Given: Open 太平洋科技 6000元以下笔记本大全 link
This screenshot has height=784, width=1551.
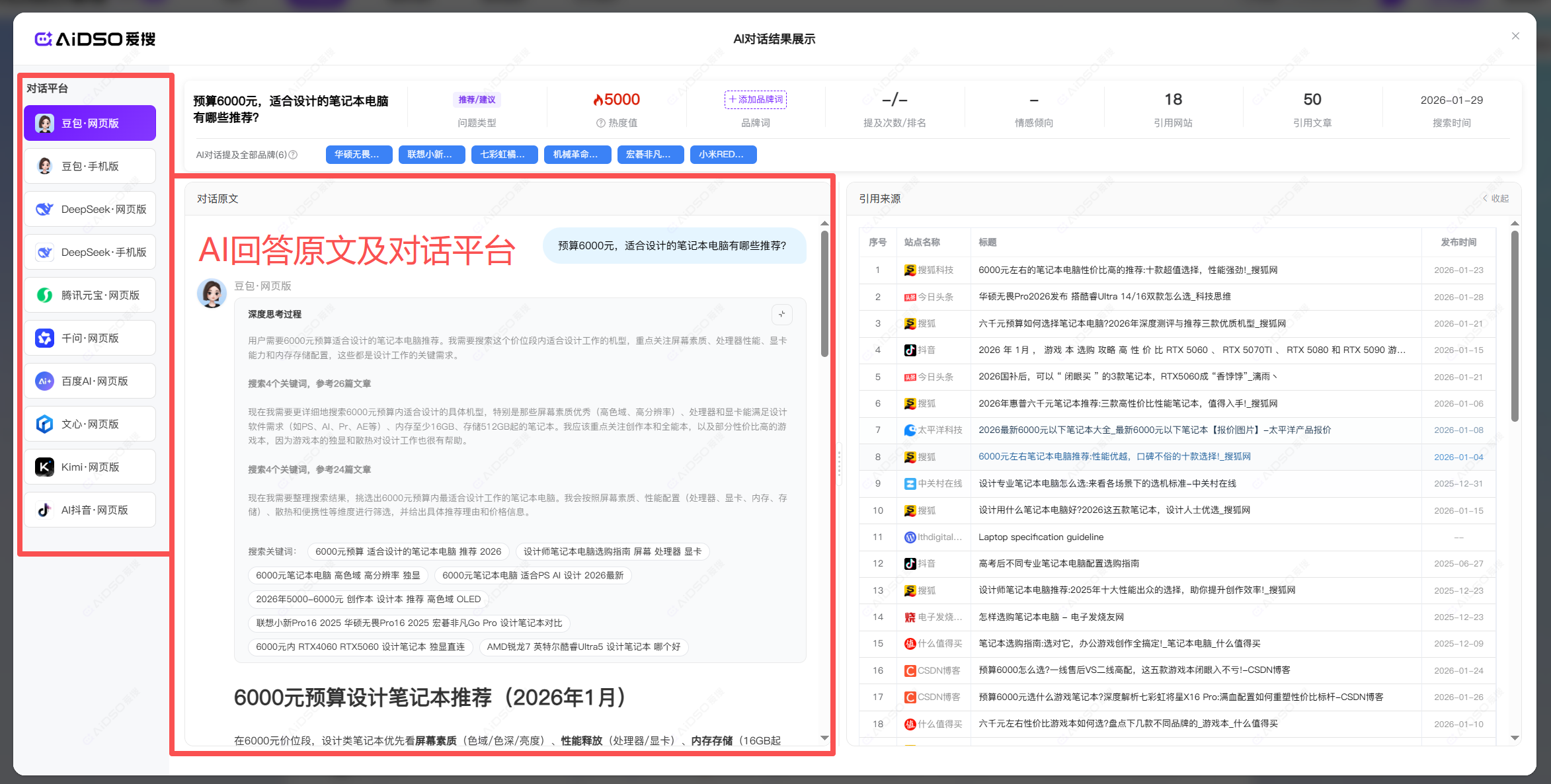Looking at the screenshot, I should tap(1154, 430).
